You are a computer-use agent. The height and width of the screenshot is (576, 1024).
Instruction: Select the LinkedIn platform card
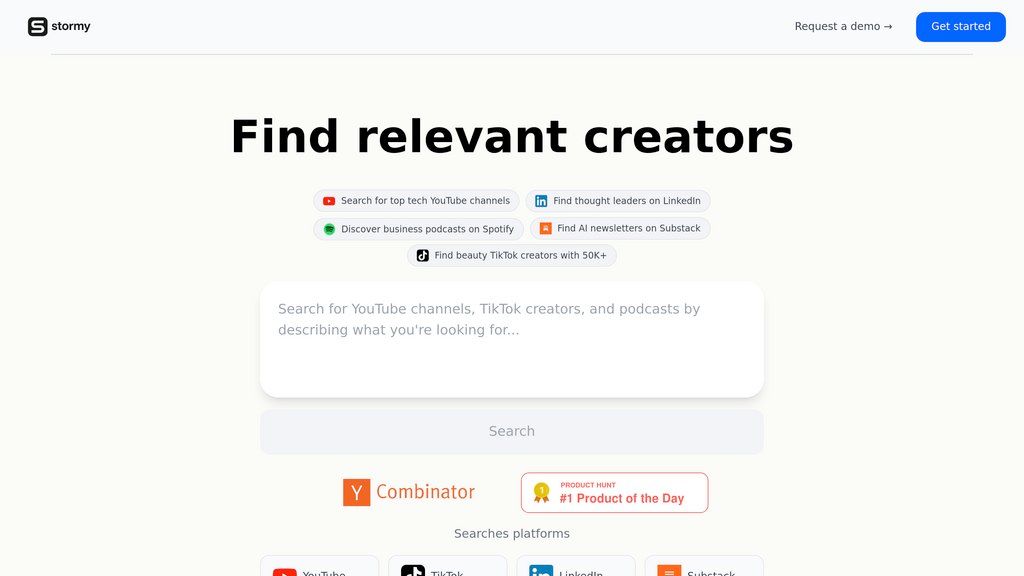tap(576, 566)
